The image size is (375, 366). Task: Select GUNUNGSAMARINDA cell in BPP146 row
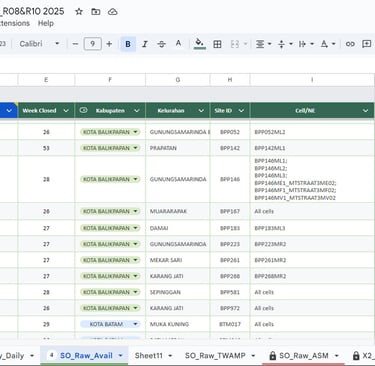point(178,179)
